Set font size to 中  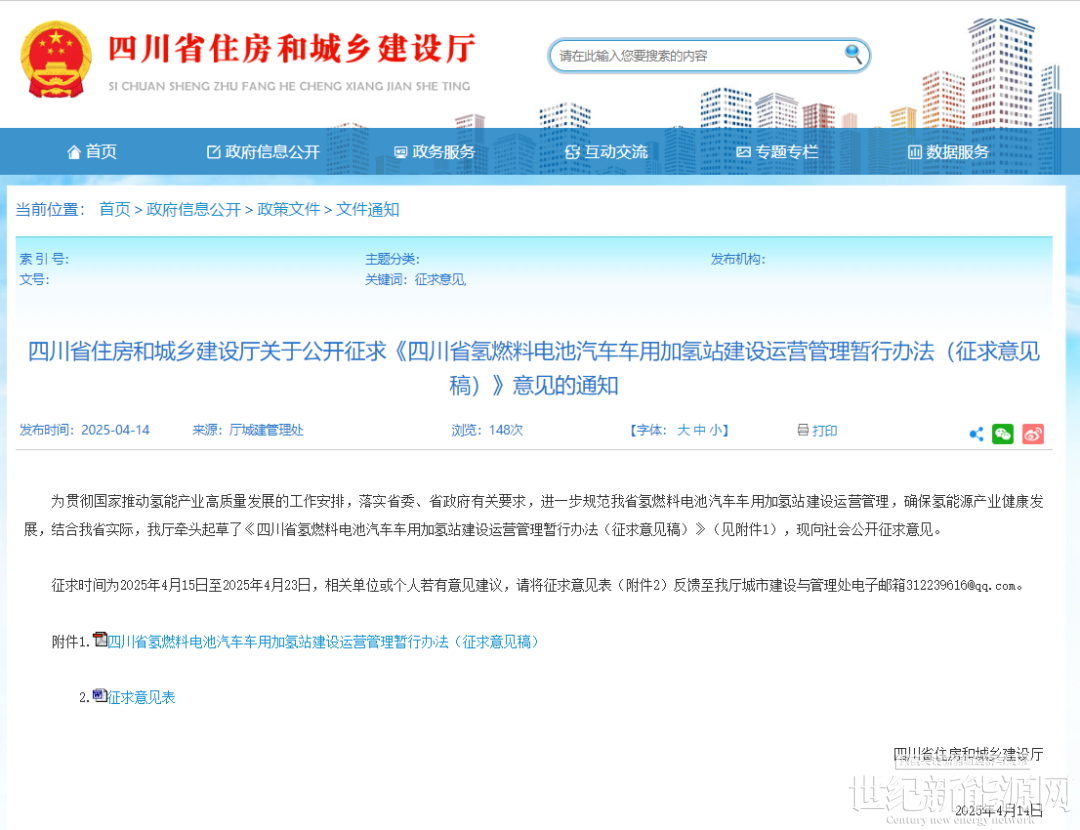[x=699, y=430]
